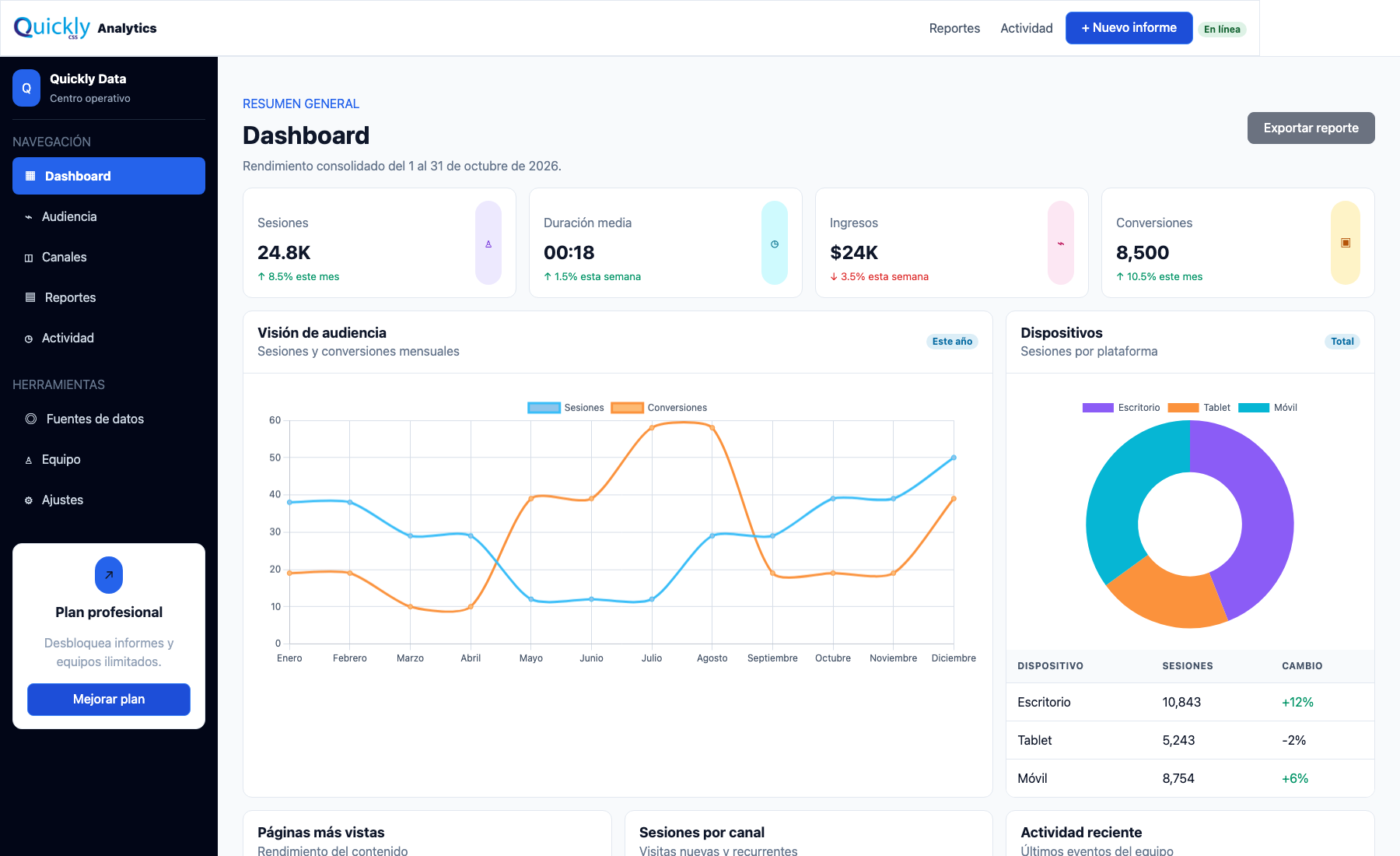Click the Fuentes de datos icon
Screen dimensions: 1400x856
[31, 419]
